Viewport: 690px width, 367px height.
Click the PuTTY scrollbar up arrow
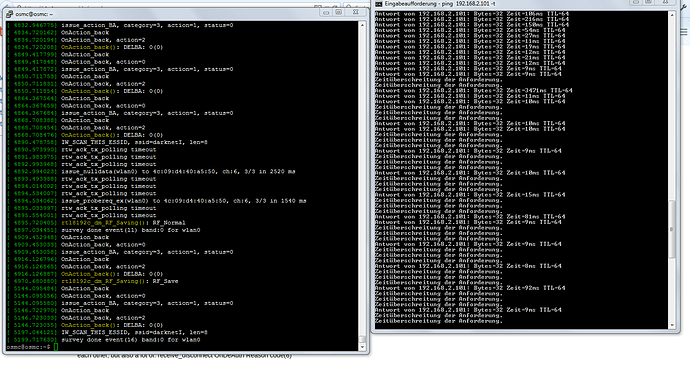click(x=363, y=25)
